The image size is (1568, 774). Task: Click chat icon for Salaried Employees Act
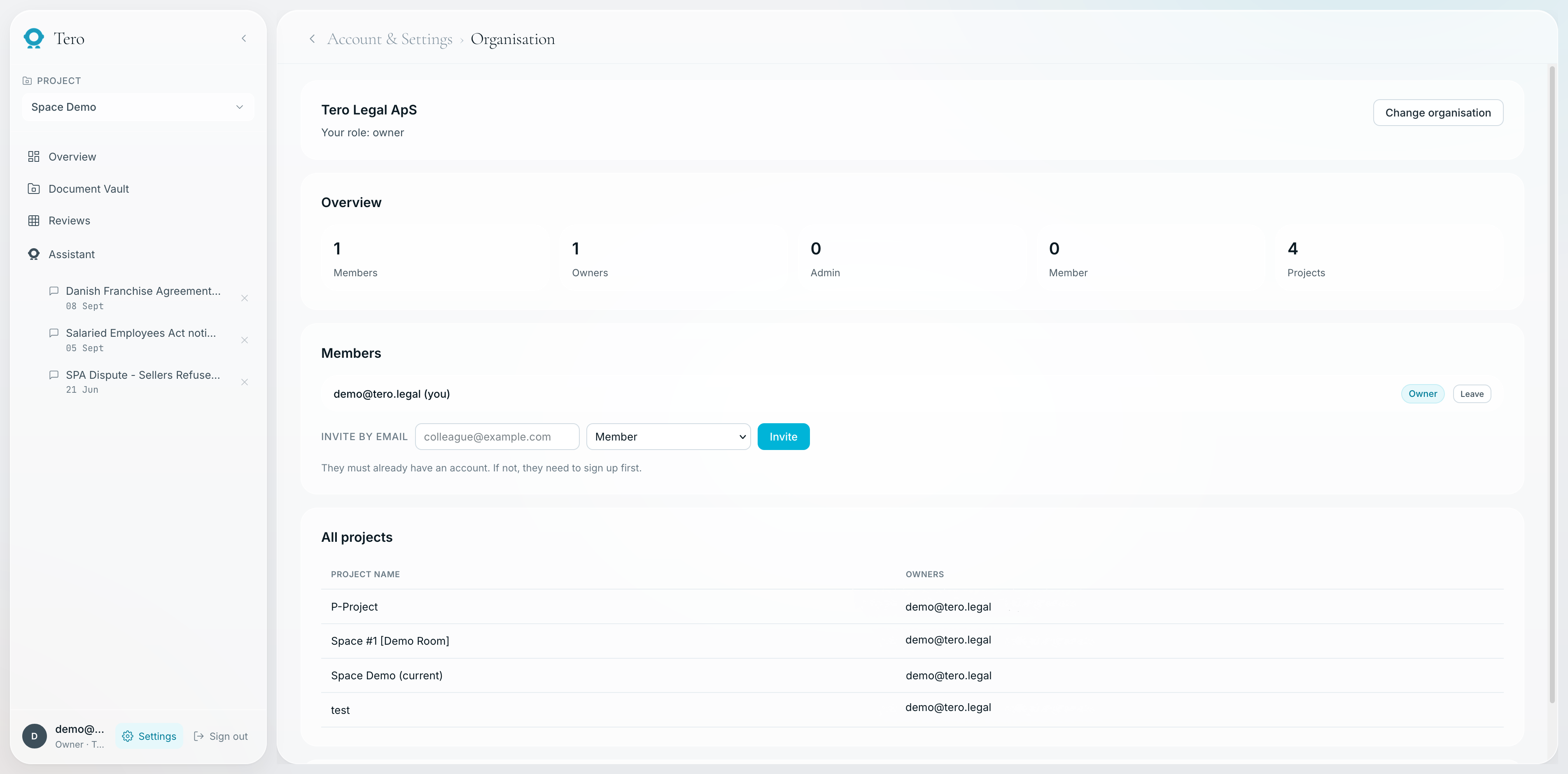(x=54, y=333)
